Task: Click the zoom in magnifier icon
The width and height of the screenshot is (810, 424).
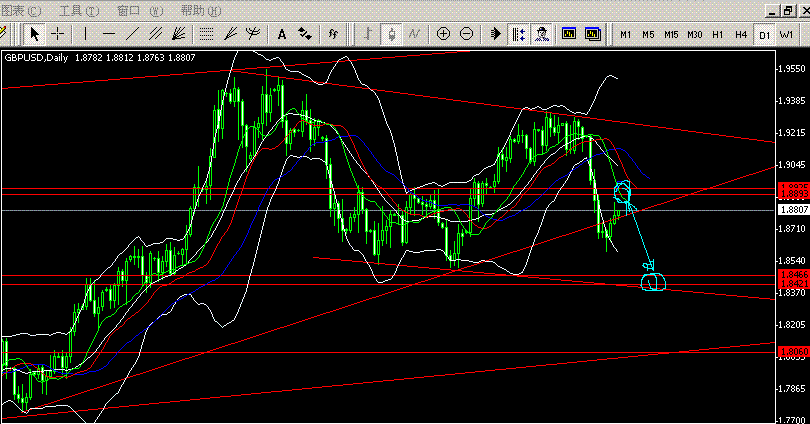Action: coord(443,34)
